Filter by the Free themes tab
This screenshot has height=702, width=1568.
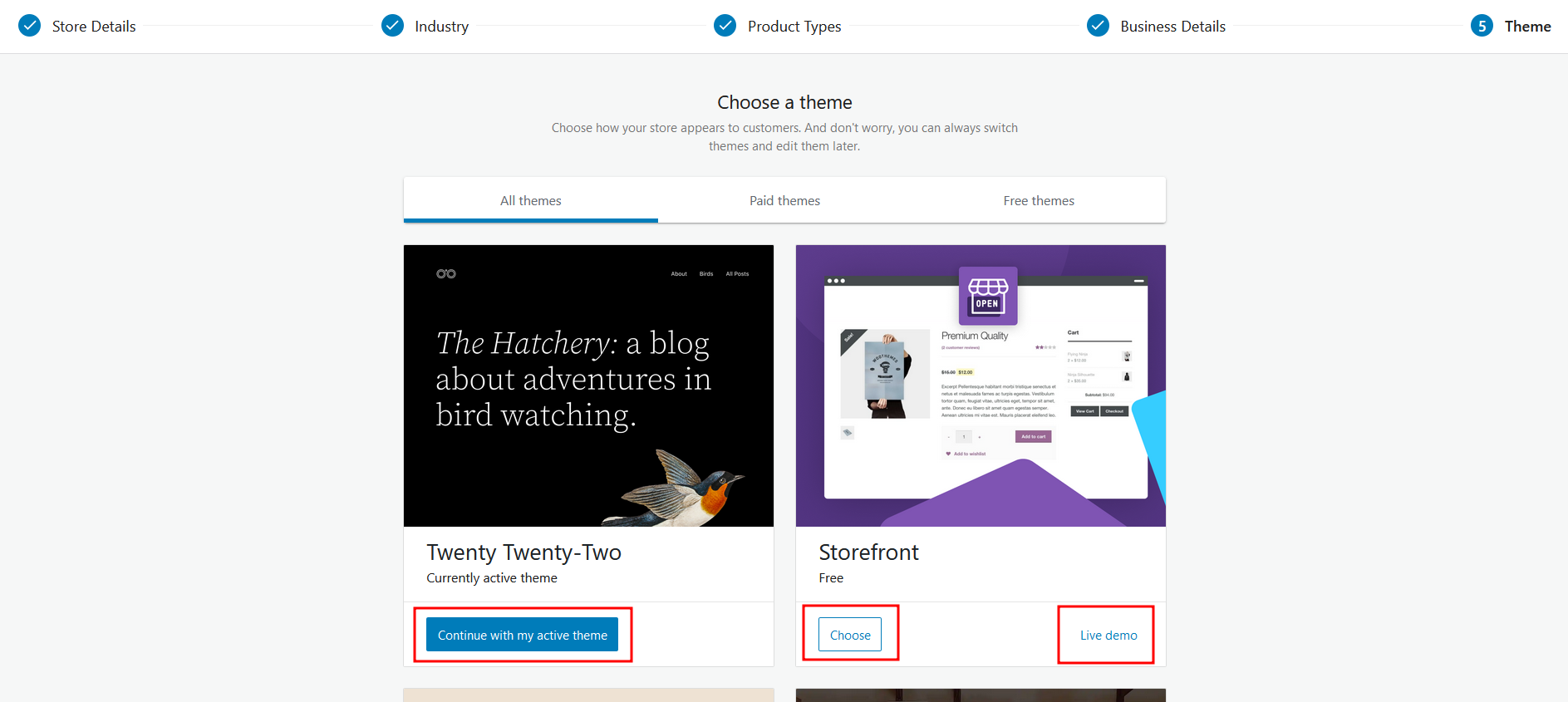[x=1039, y=200]
